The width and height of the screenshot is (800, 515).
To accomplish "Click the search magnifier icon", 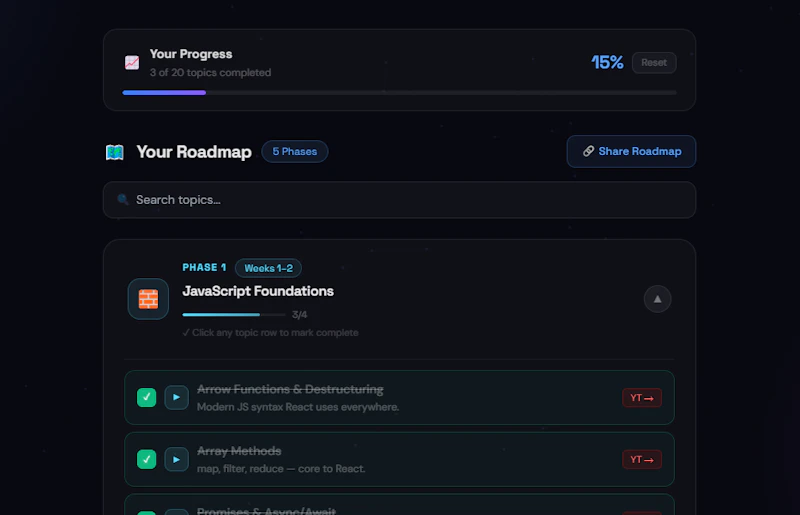I will (x=122, y=199).
